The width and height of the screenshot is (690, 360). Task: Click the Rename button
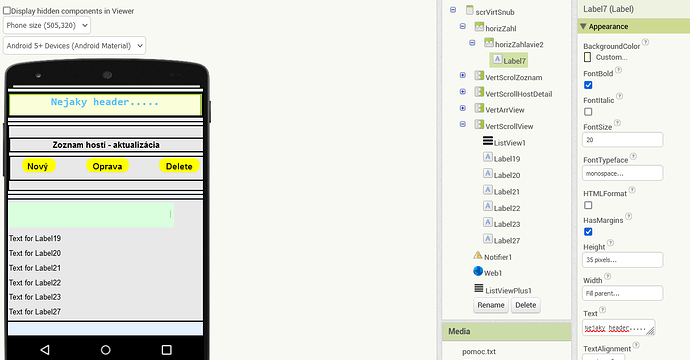[x=491, y=305]
